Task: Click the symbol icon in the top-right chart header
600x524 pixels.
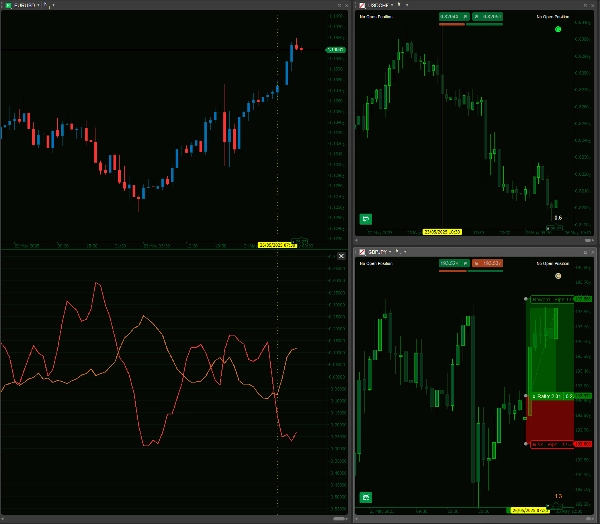Action: click(362, 5)
